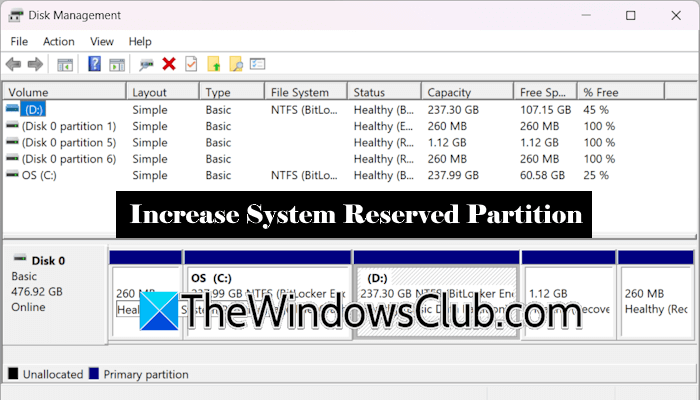Click the folder with magnifier Explore icon
The height and width of the screenshot is (400, 700).
click(x=236, y=64)
